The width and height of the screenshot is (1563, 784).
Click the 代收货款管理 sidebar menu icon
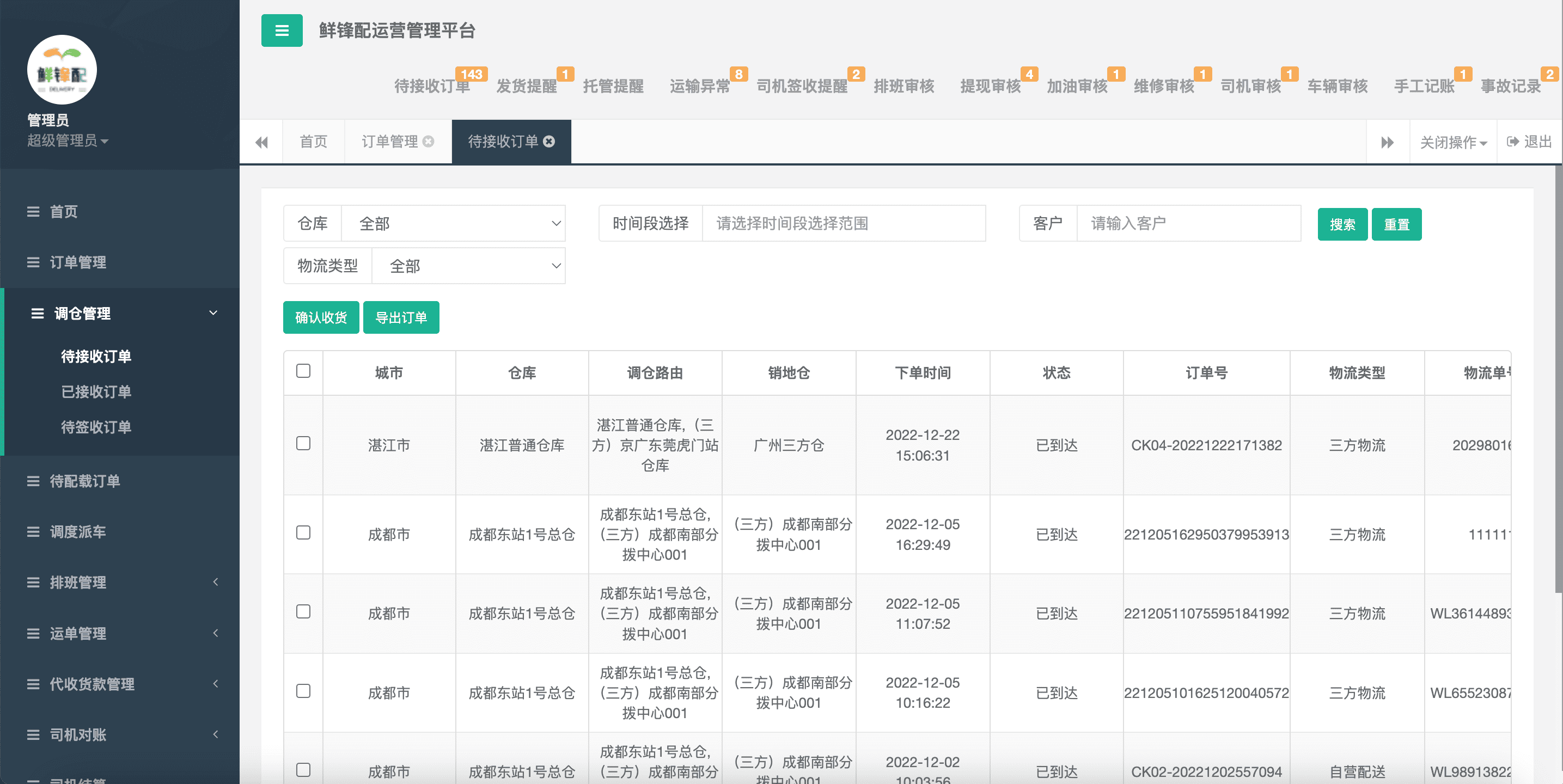pos(33,684)
